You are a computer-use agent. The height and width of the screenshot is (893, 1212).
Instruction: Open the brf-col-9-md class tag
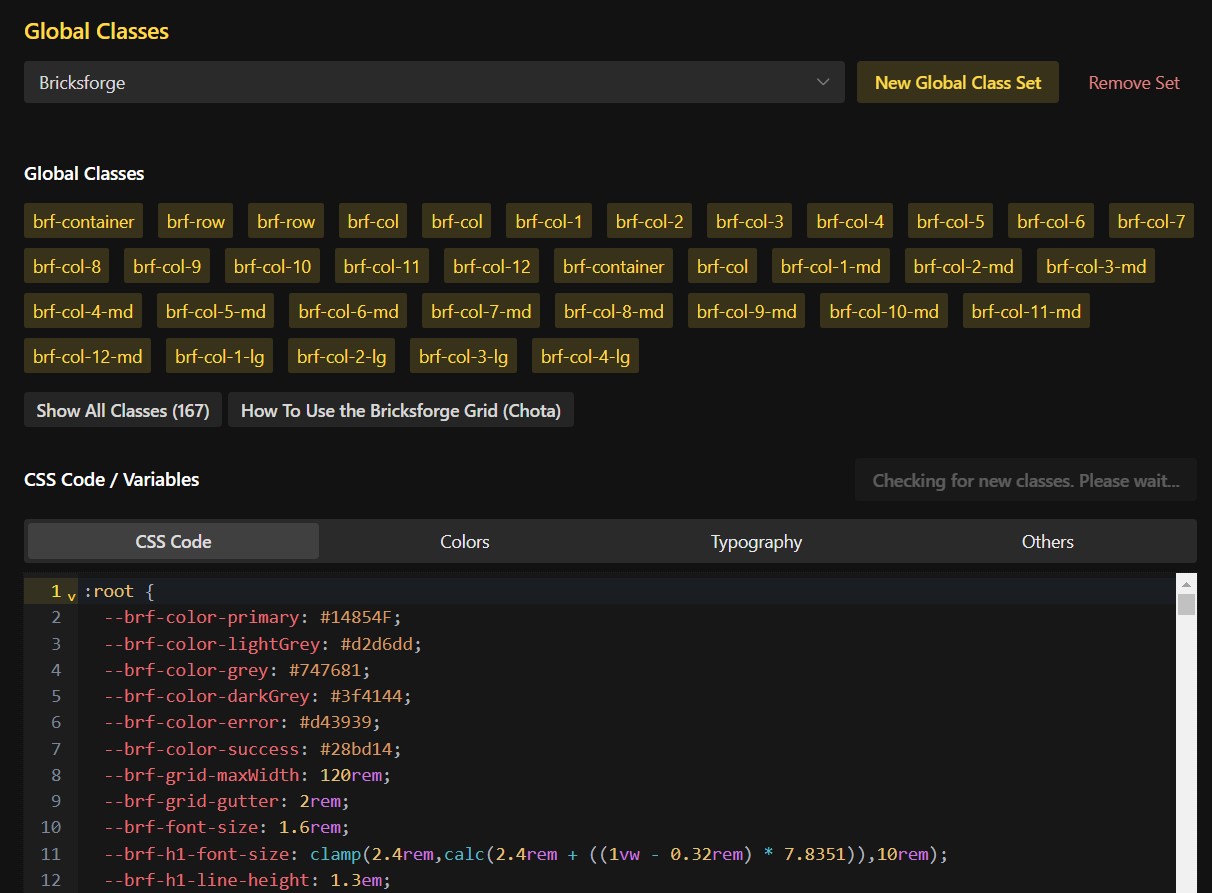coord(746,311)
